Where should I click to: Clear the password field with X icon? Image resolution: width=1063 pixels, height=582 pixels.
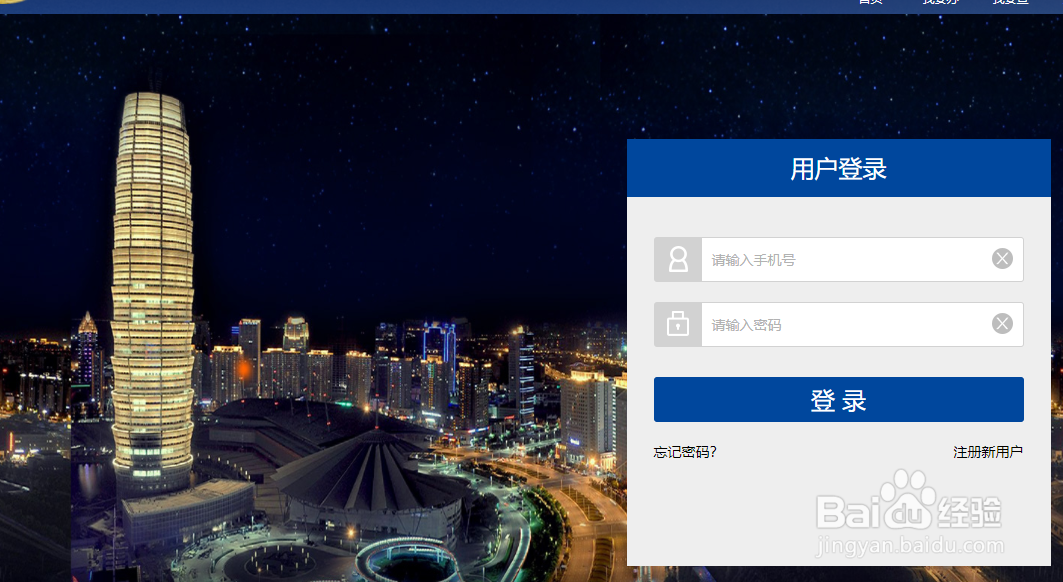click(x=1002, y=324)
